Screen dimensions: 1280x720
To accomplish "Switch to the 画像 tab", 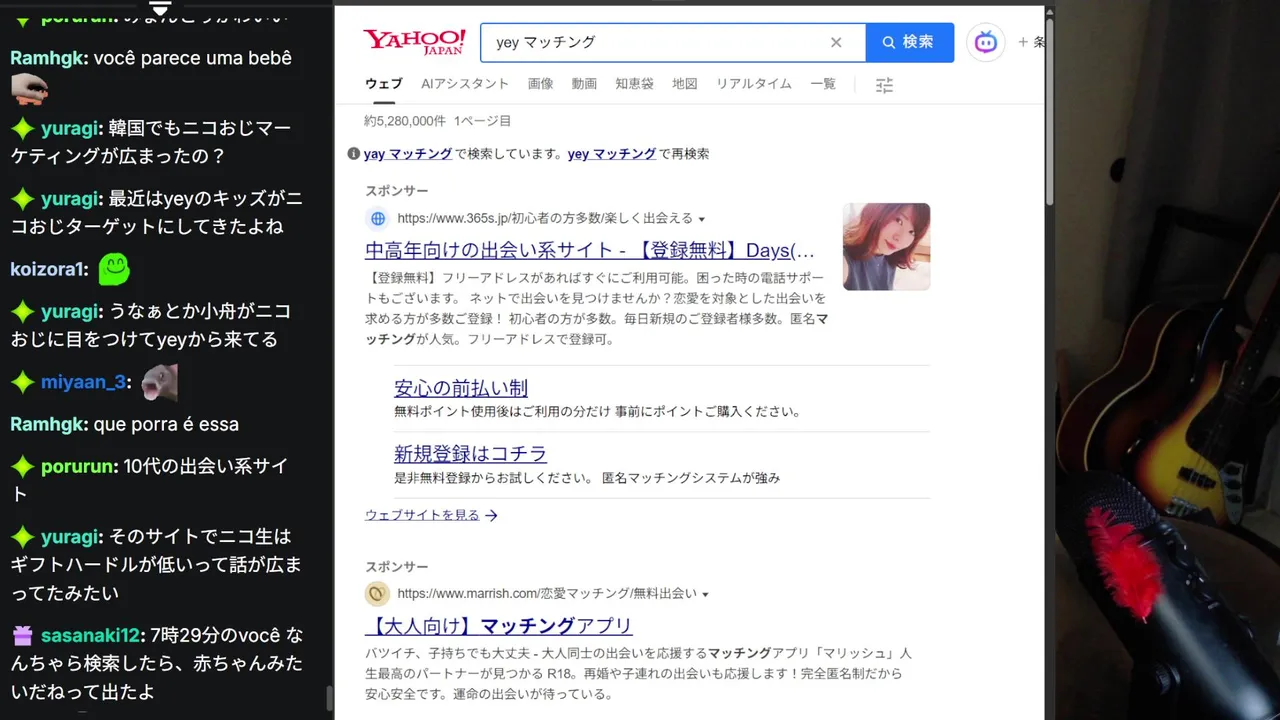I will 540,84.
